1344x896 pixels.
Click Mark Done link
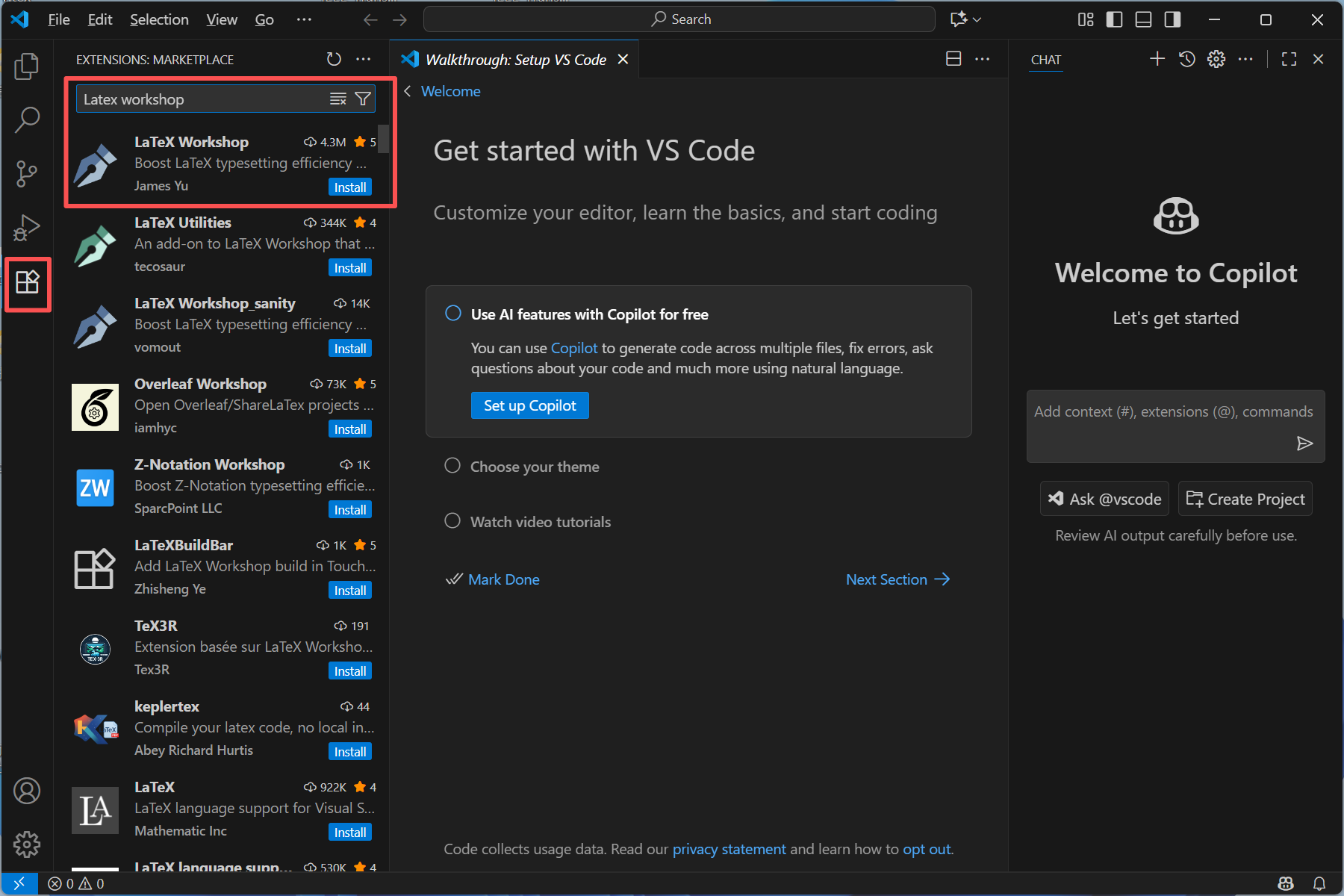pos(493,579)
